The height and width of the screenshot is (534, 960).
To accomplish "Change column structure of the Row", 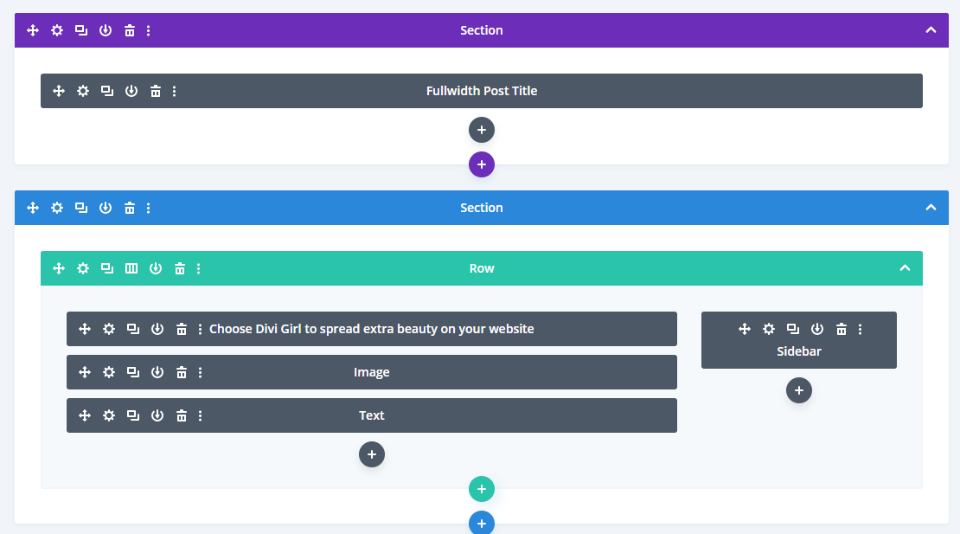I will click(x=131, y=268).
